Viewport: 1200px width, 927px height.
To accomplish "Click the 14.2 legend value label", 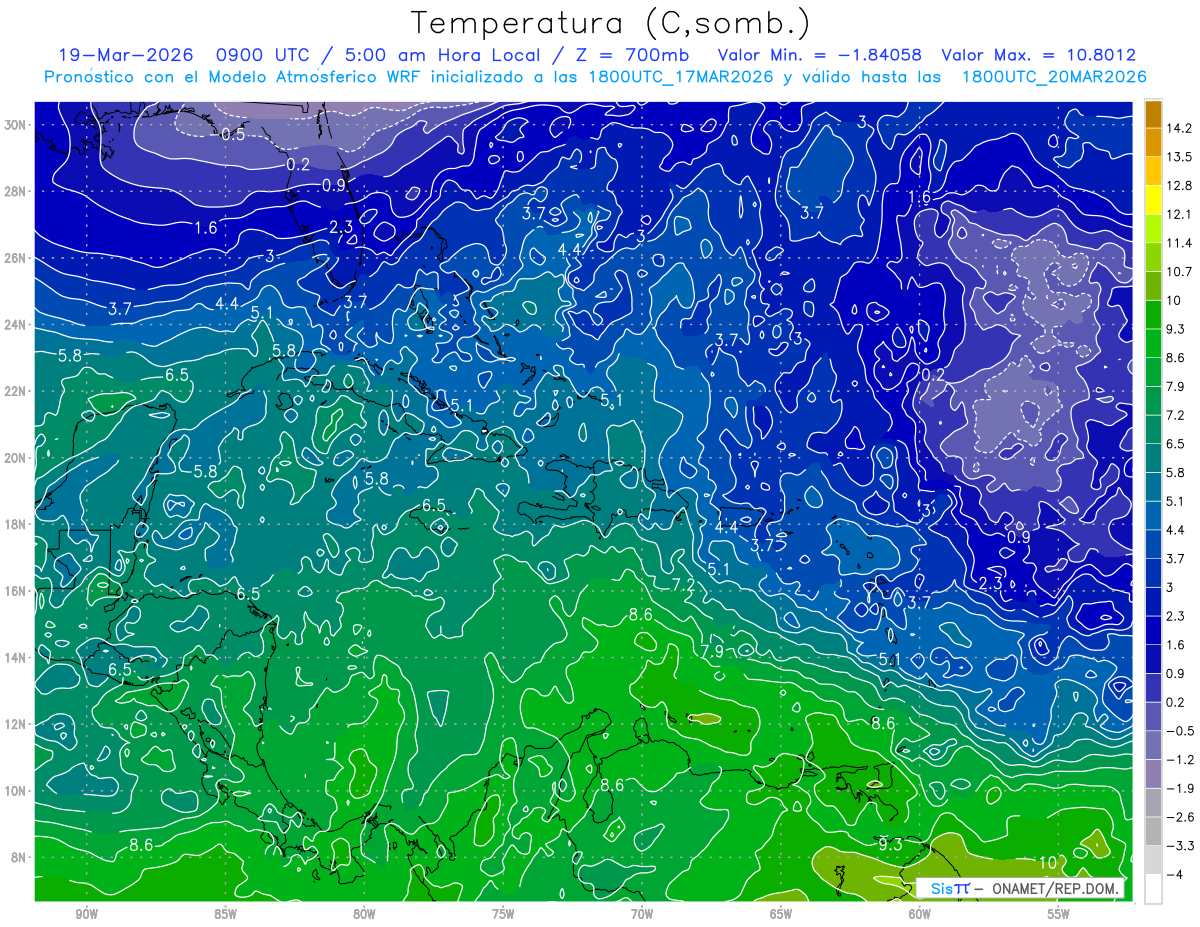I will pos(1182,128).
